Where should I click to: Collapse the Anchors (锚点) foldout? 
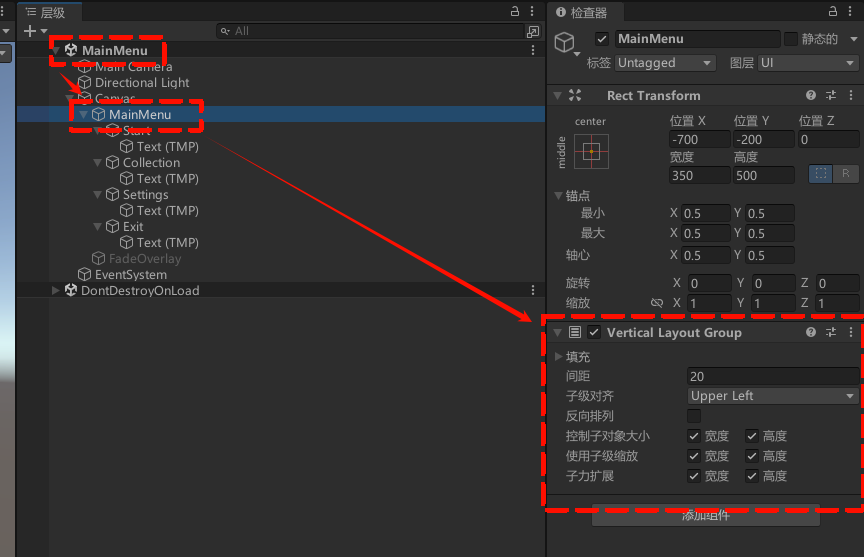tap(558, 196)
